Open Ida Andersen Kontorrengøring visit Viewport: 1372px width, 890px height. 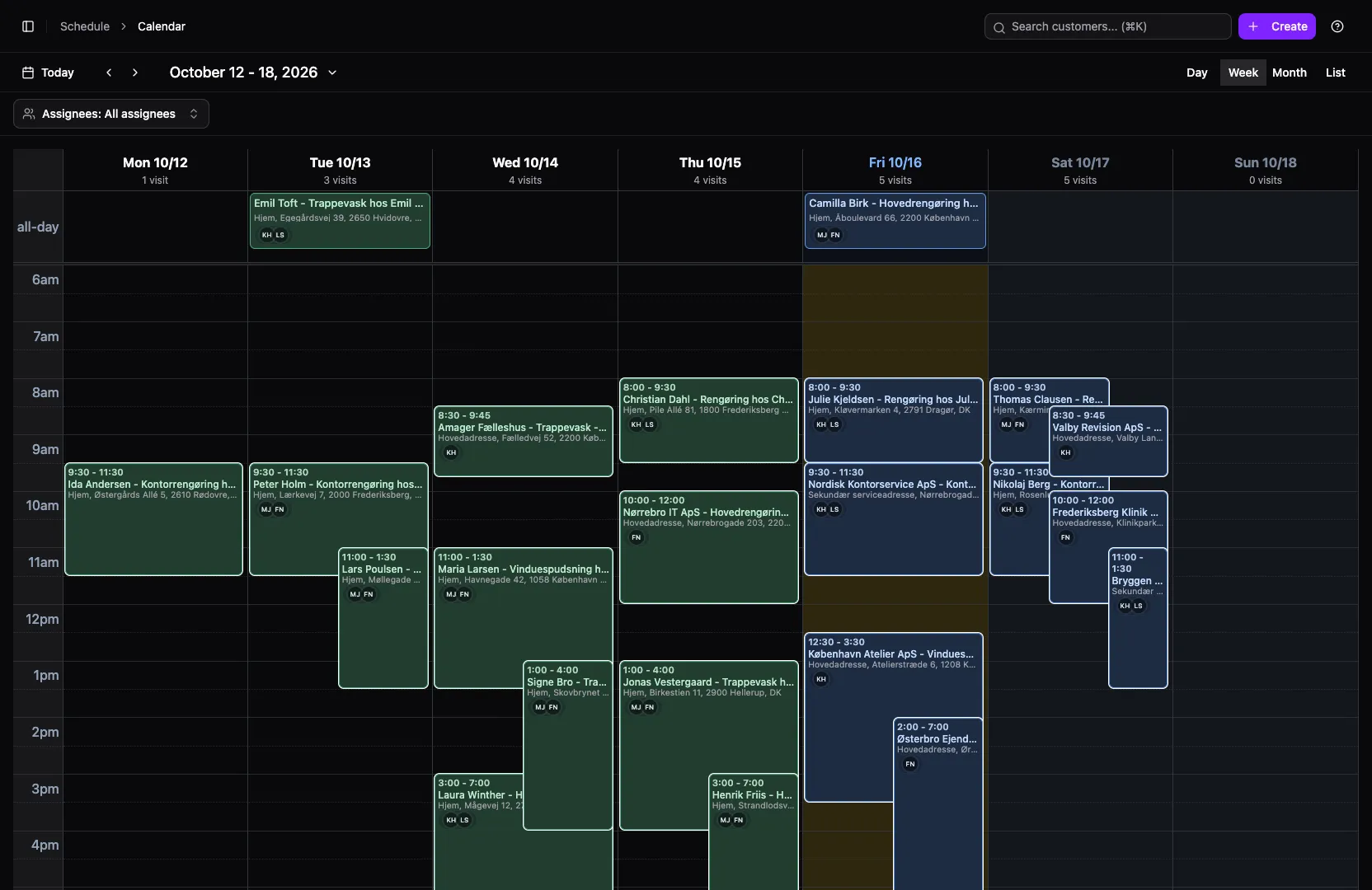tap(153, 519)
